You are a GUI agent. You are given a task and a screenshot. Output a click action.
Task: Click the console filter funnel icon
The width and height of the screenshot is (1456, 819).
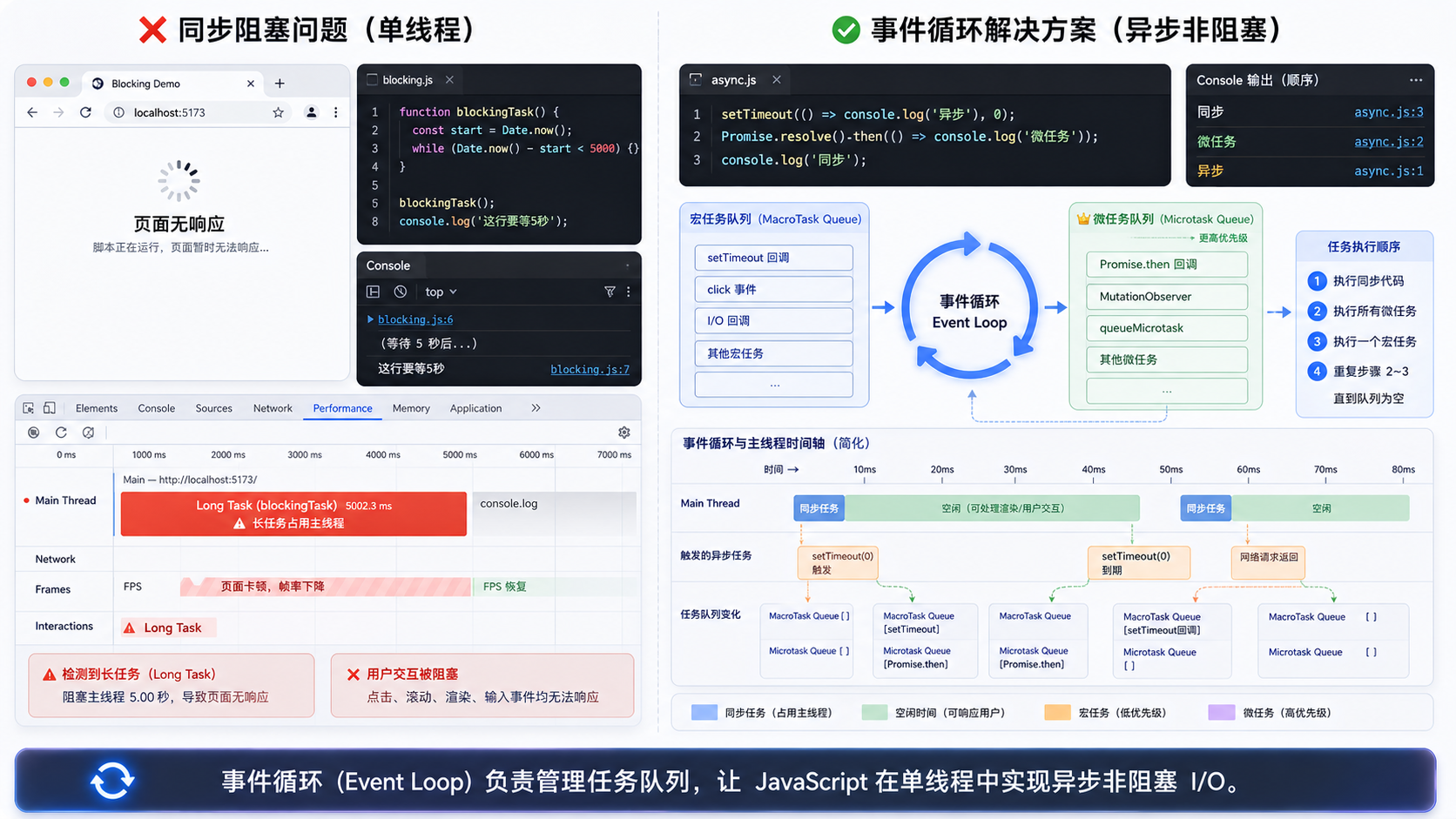click(x=610, y=292)
